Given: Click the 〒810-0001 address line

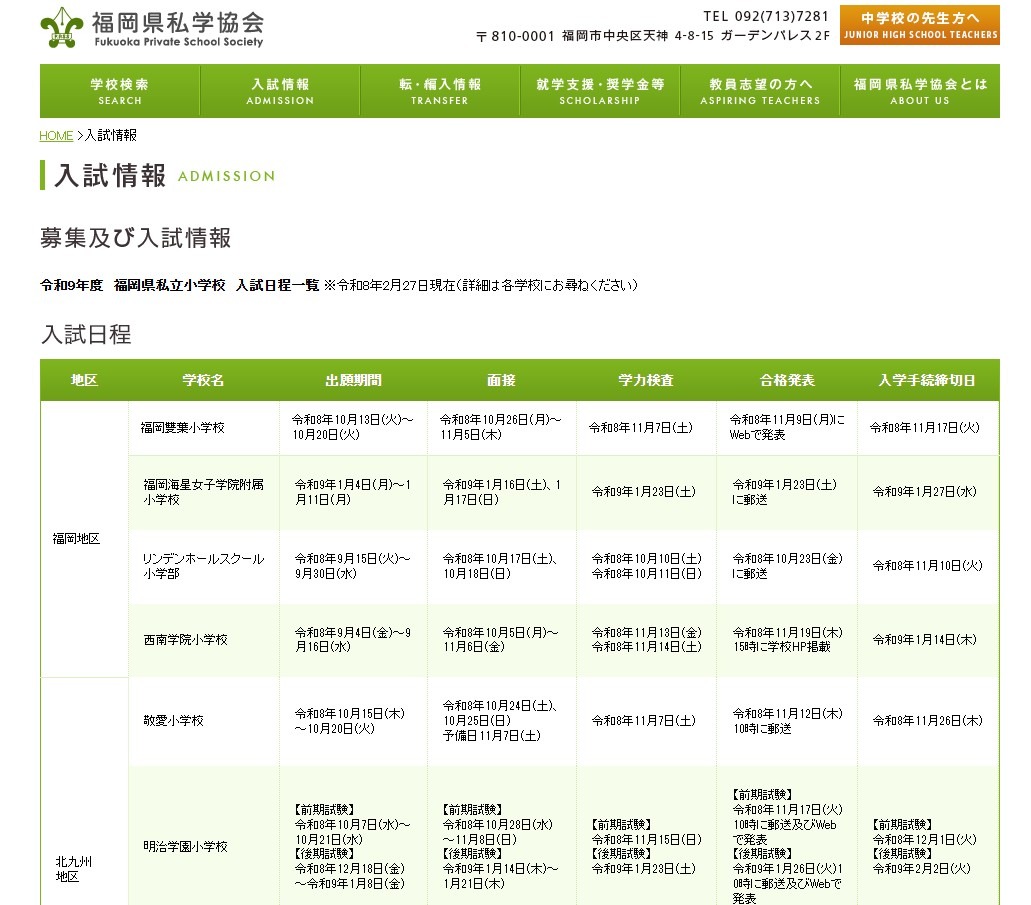Looking at the screenshot, I should (653, 36).
